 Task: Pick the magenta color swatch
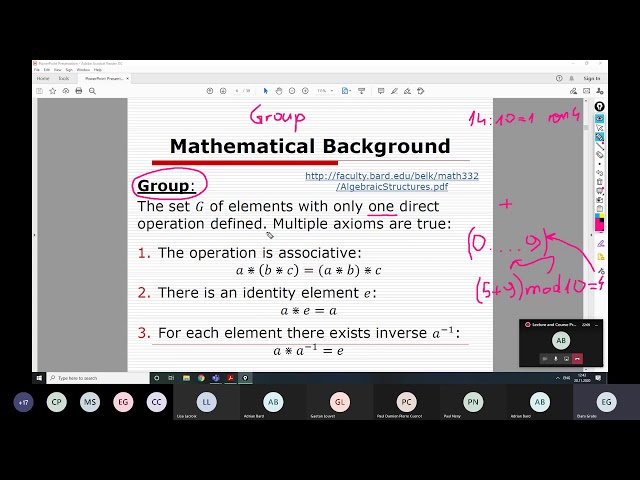click(x=599, y=224)
